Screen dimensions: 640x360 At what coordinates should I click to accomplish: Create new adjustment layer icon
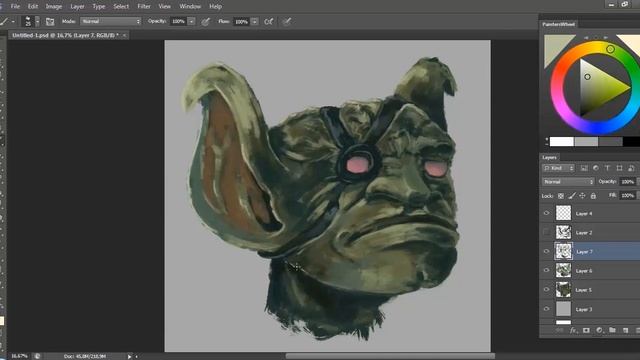point(599,330)
